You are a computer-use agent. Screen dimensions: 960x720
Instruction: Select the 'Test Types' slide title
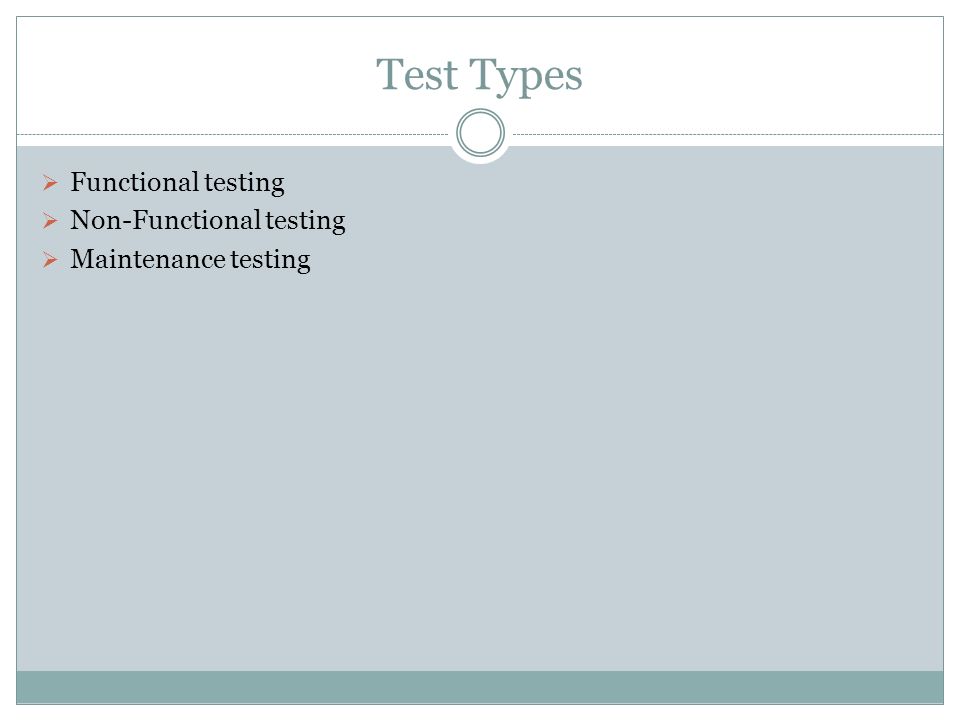point(479,75)
